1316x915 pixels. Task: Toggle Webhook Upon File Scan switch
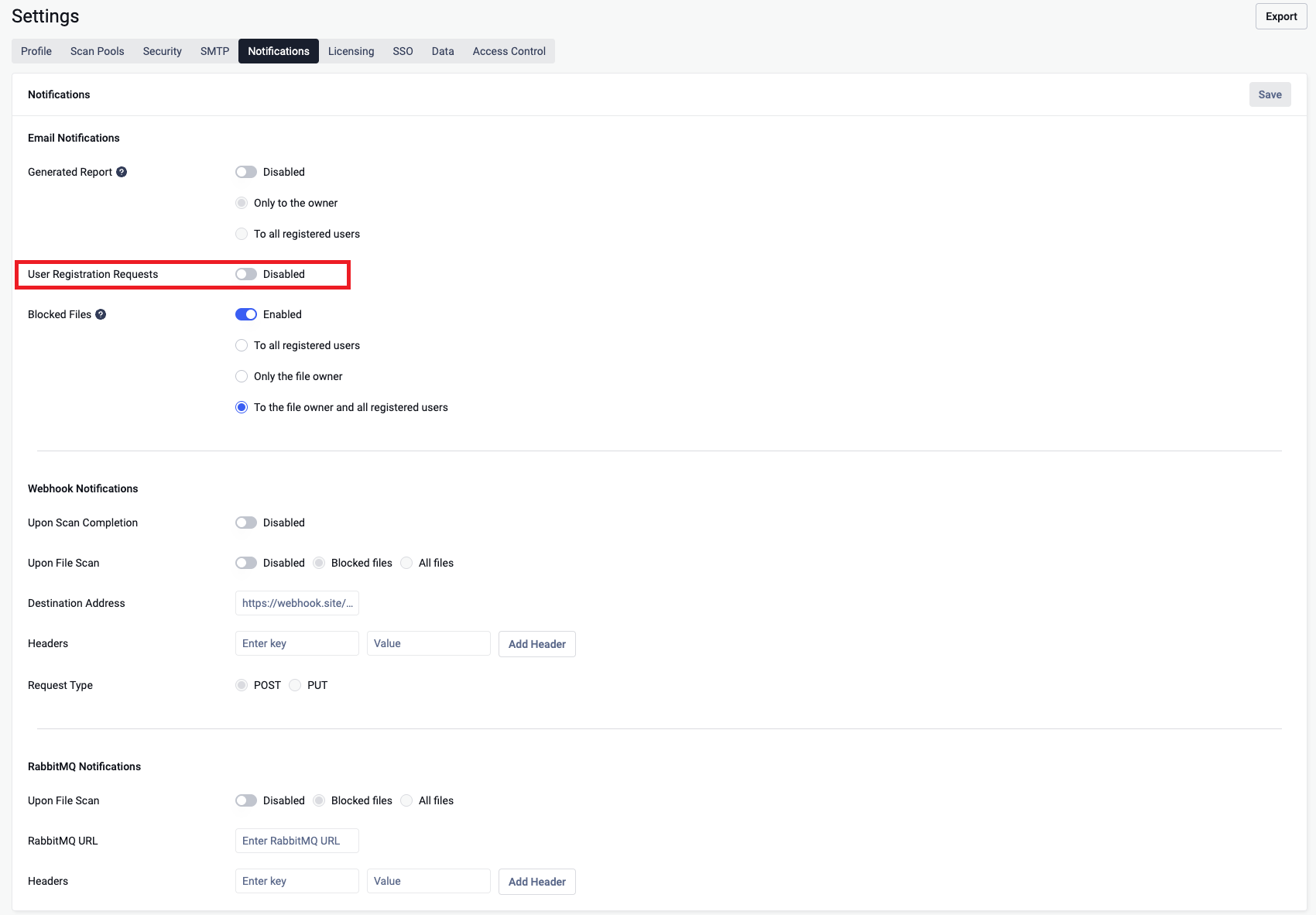(x=246, y=563)
